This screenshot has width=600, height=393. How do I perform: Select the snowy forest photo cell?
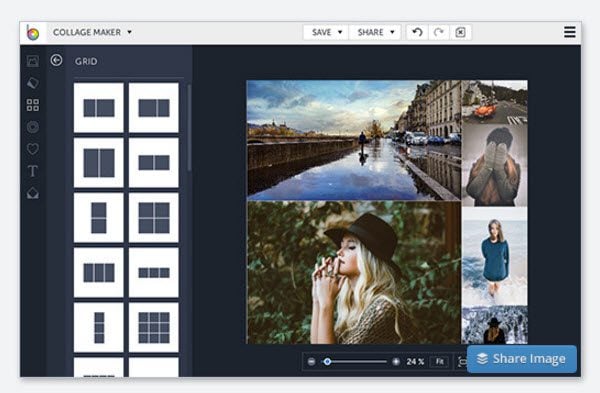pyautogui.click(x=494, y=325)
